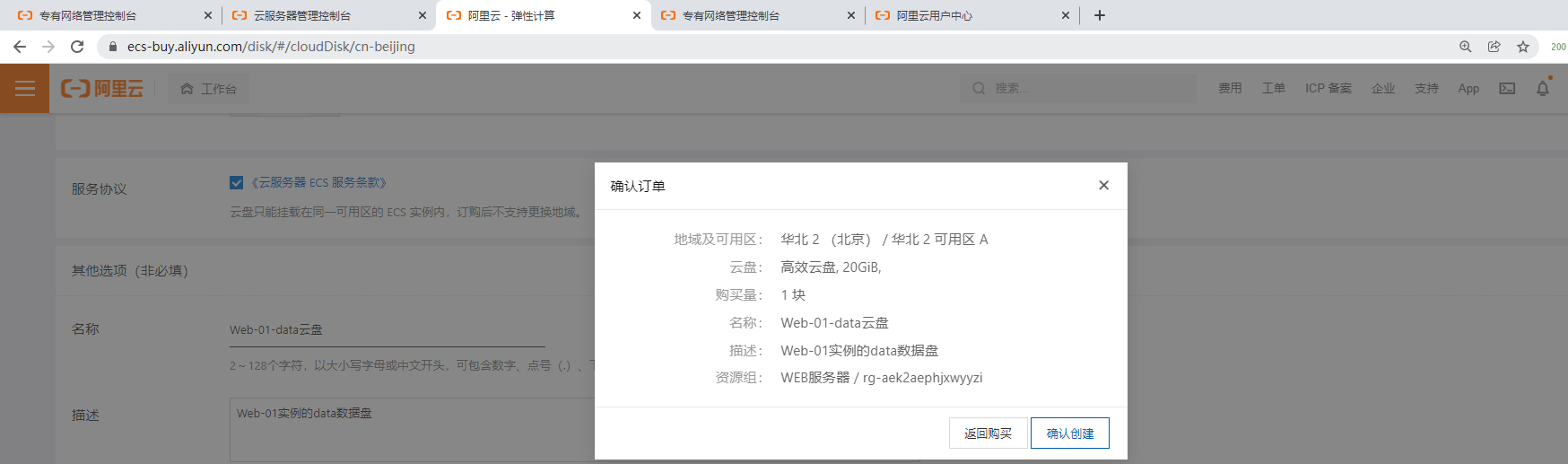The height and width of the screenshot is (464, 1568).
Task: Click the Aliyun logo
Action: (x=102, y=88)
